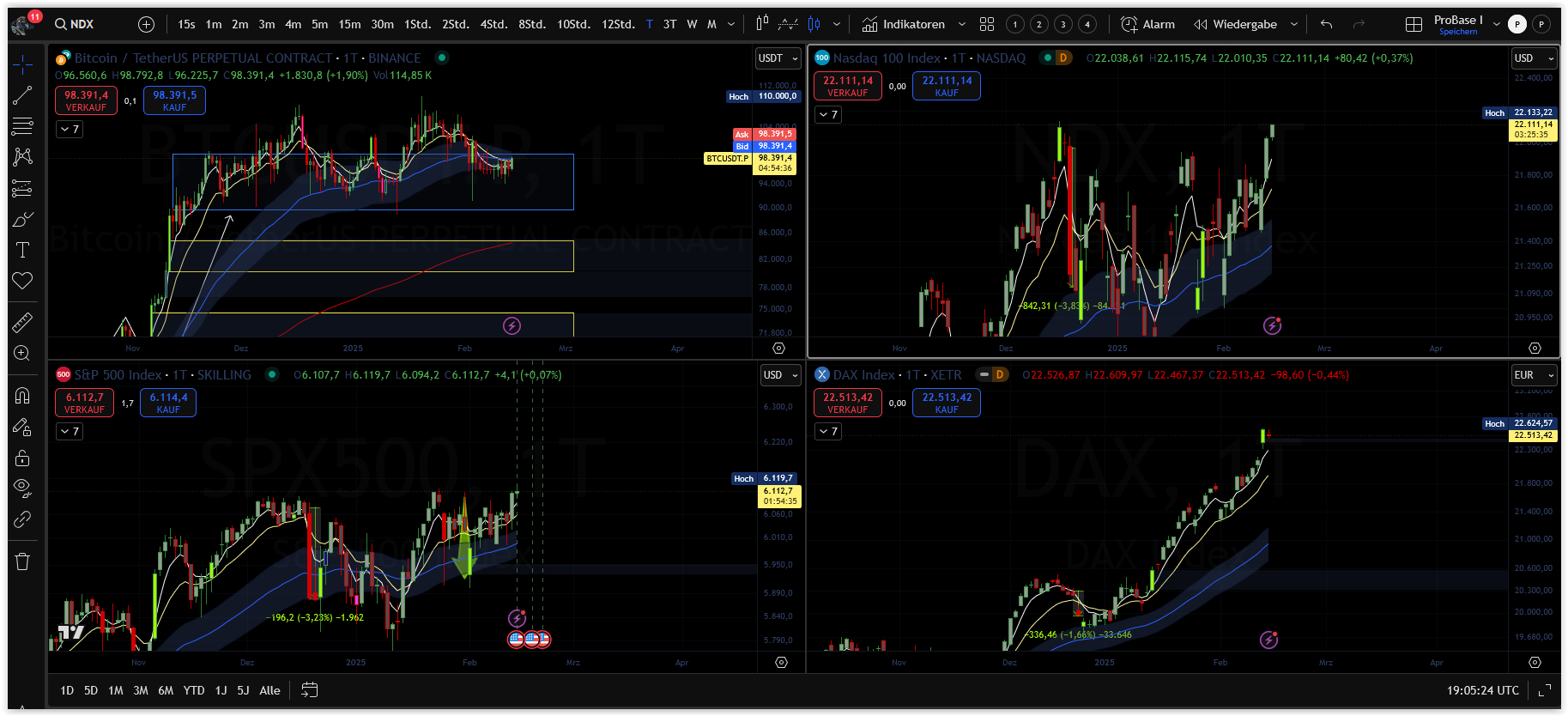Toggle the green status dot on S&P 500 chart
1568x716 pixels.
(x=271, y=375)
